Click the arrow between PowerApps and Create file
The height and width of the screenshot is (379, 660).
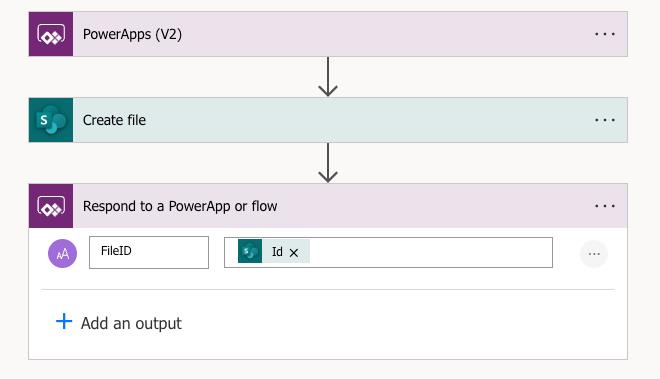(328, 77)
